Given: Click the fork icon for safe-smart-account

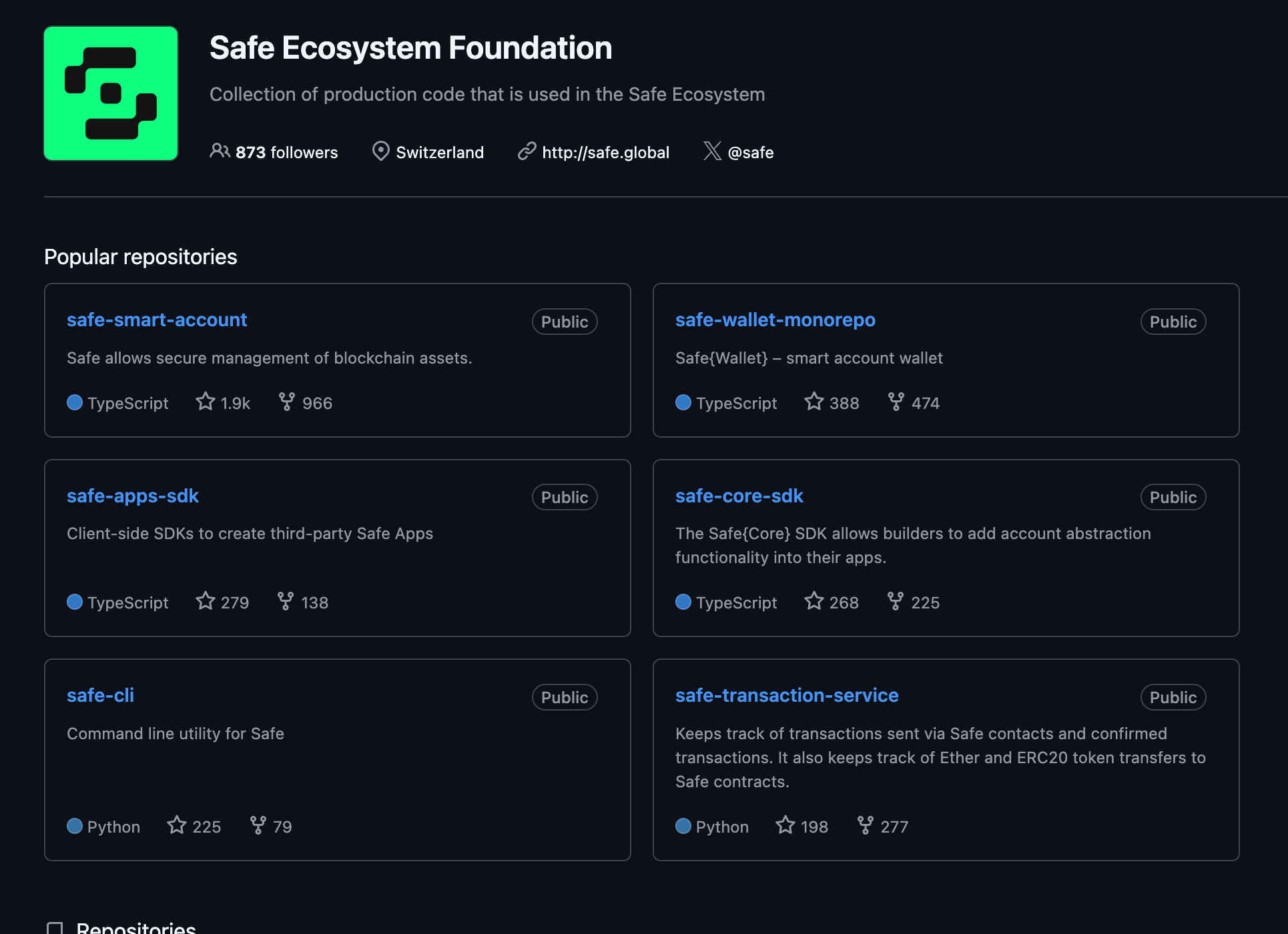Looking at the screenshot, I should 286,402.
